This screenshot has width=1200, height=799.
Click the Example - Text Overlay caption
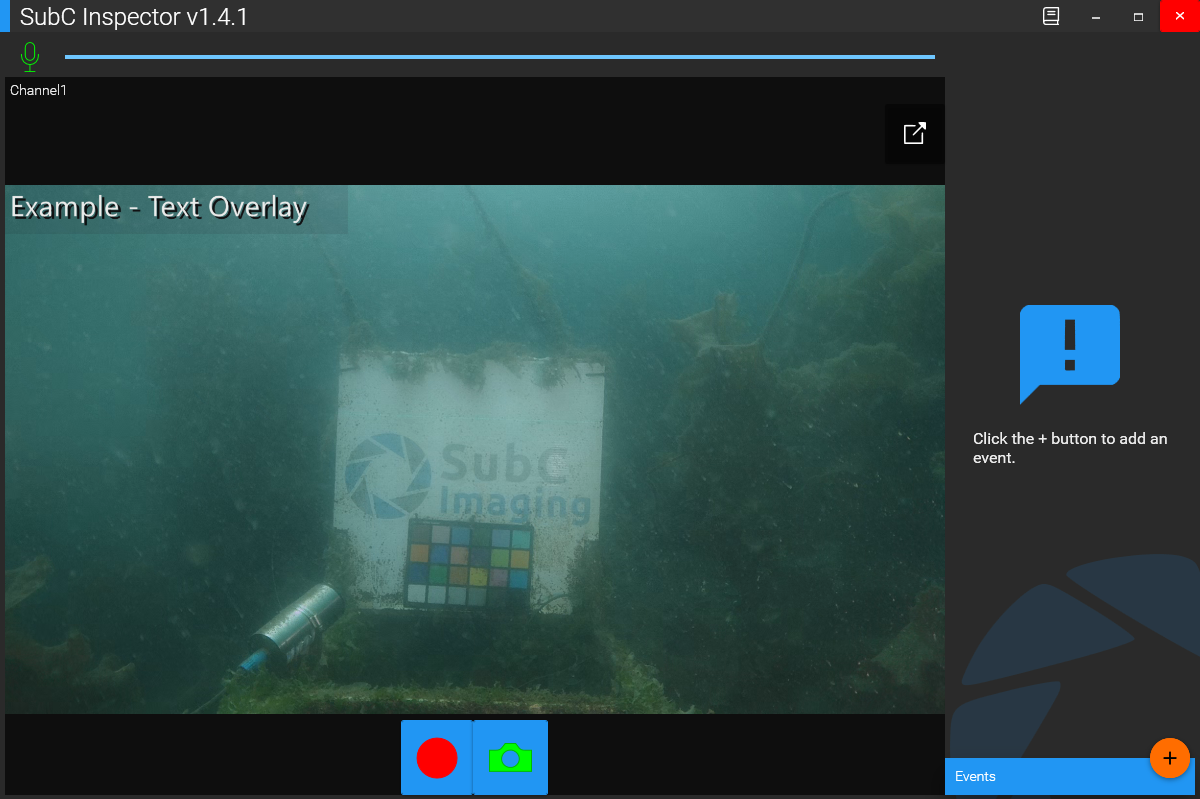[159, 208]
